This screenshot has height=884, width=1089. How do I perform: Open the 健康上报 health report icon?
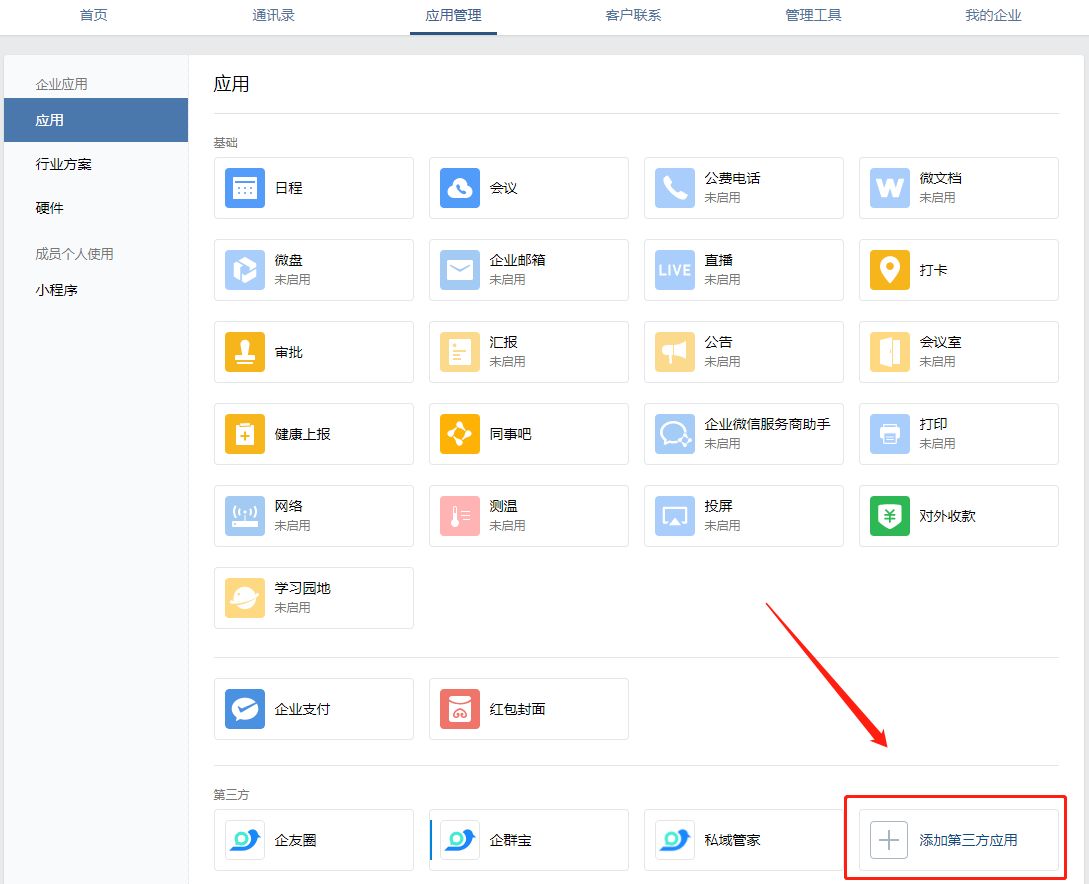[x=245, y=434]
